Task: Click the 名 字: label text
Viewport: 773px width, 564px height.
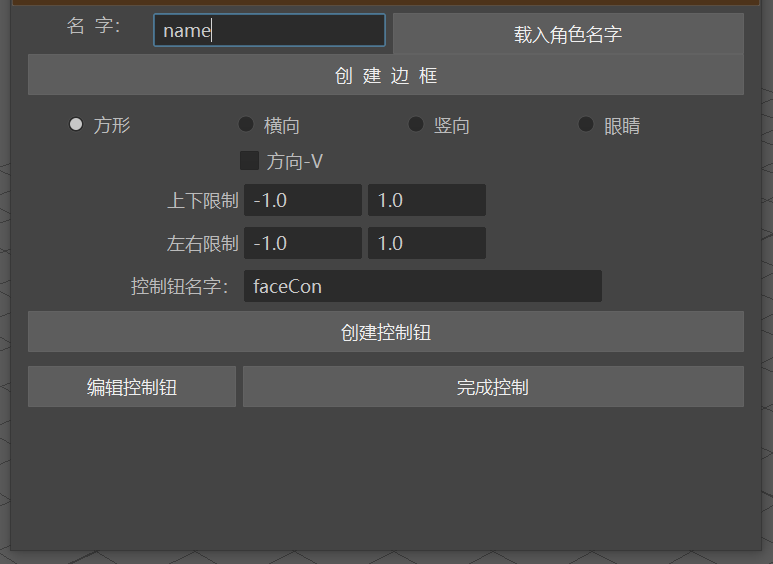Action: [x=94, y=26]
